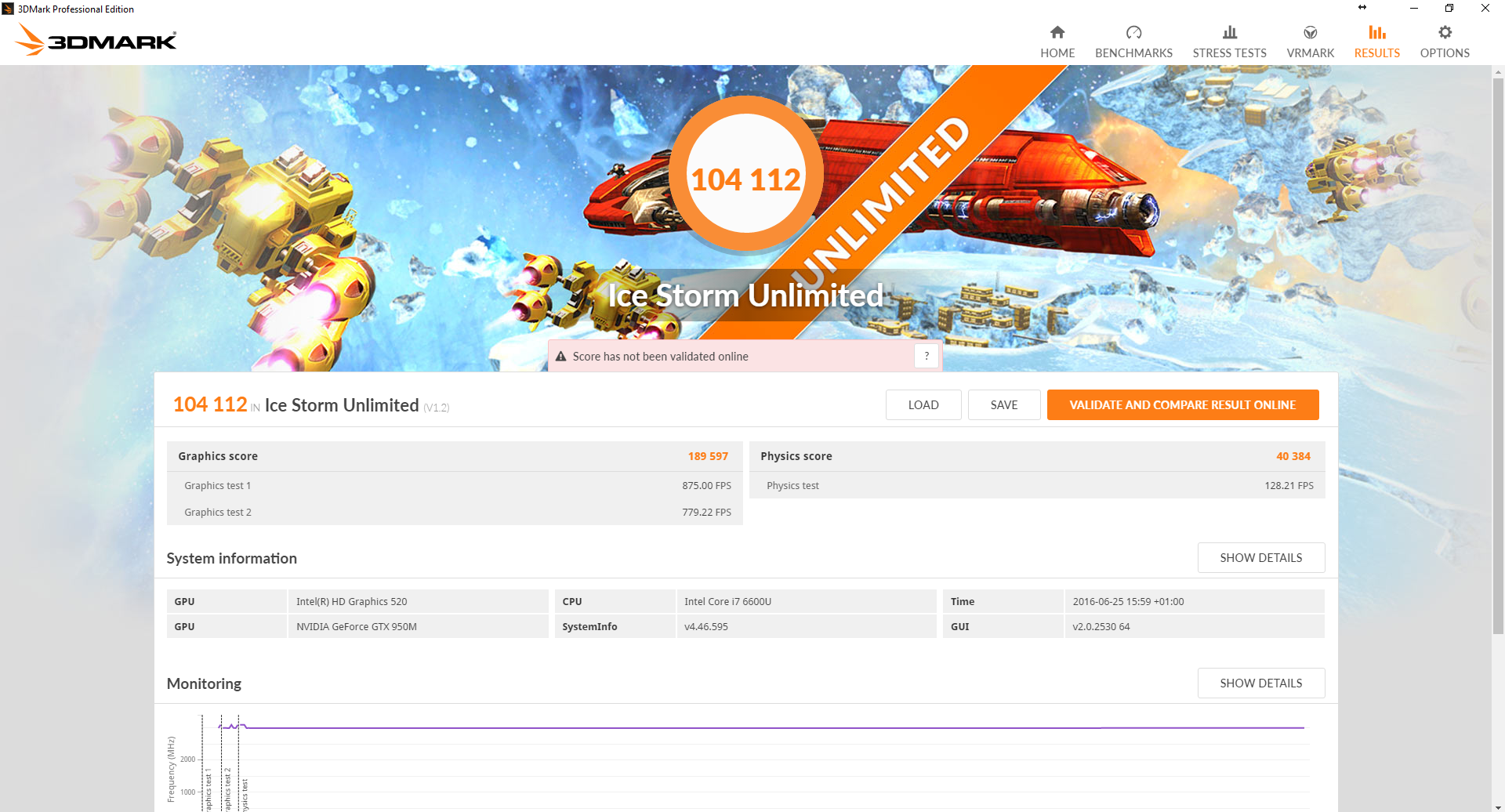
Task: Click Graphics test 1 row label
Action: pos(217,486)
